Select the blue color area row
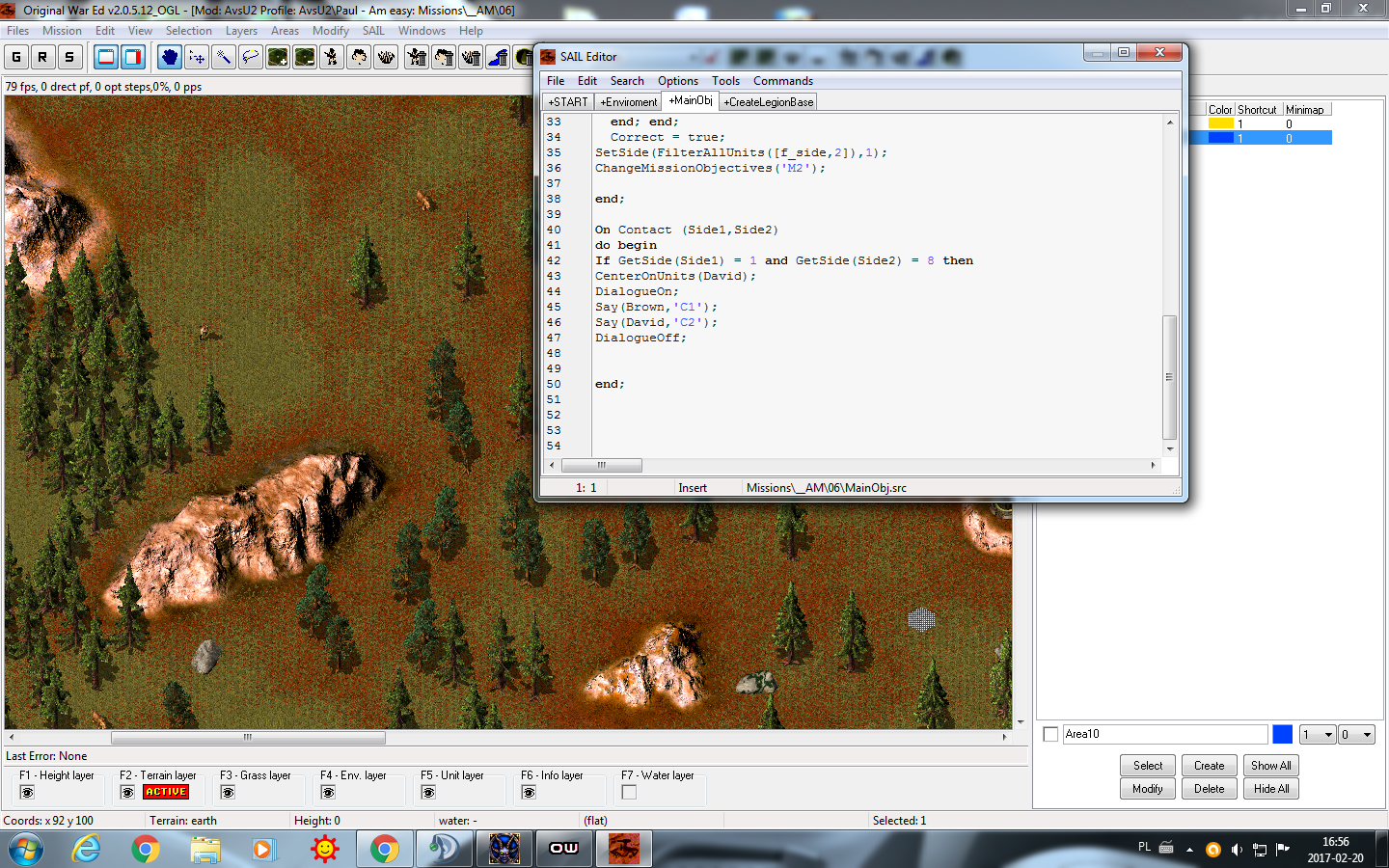This screenshot has height=868, width=1389. [x=1260, y=138]
